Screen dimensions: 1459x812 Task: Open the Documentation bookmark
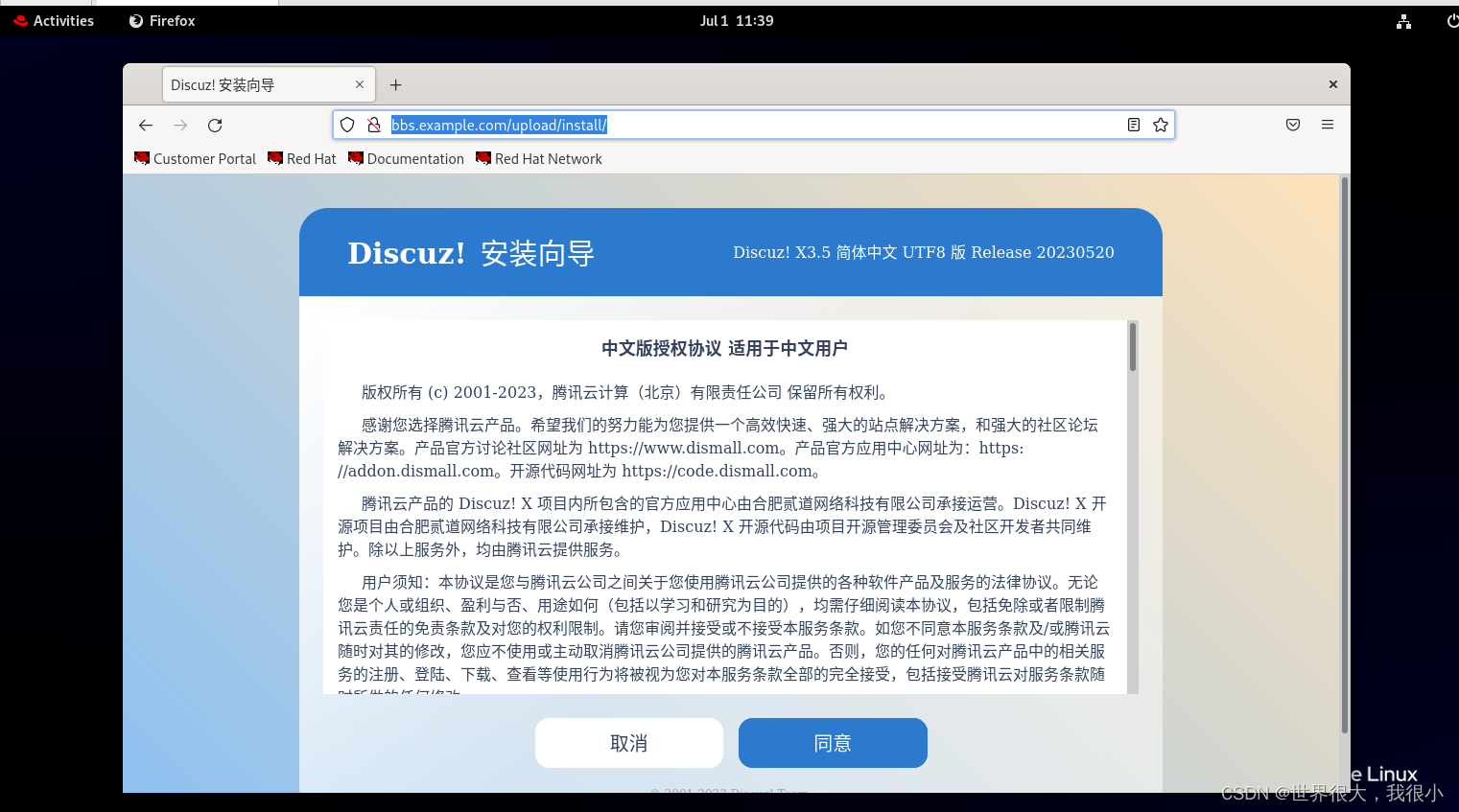point(406,158)
